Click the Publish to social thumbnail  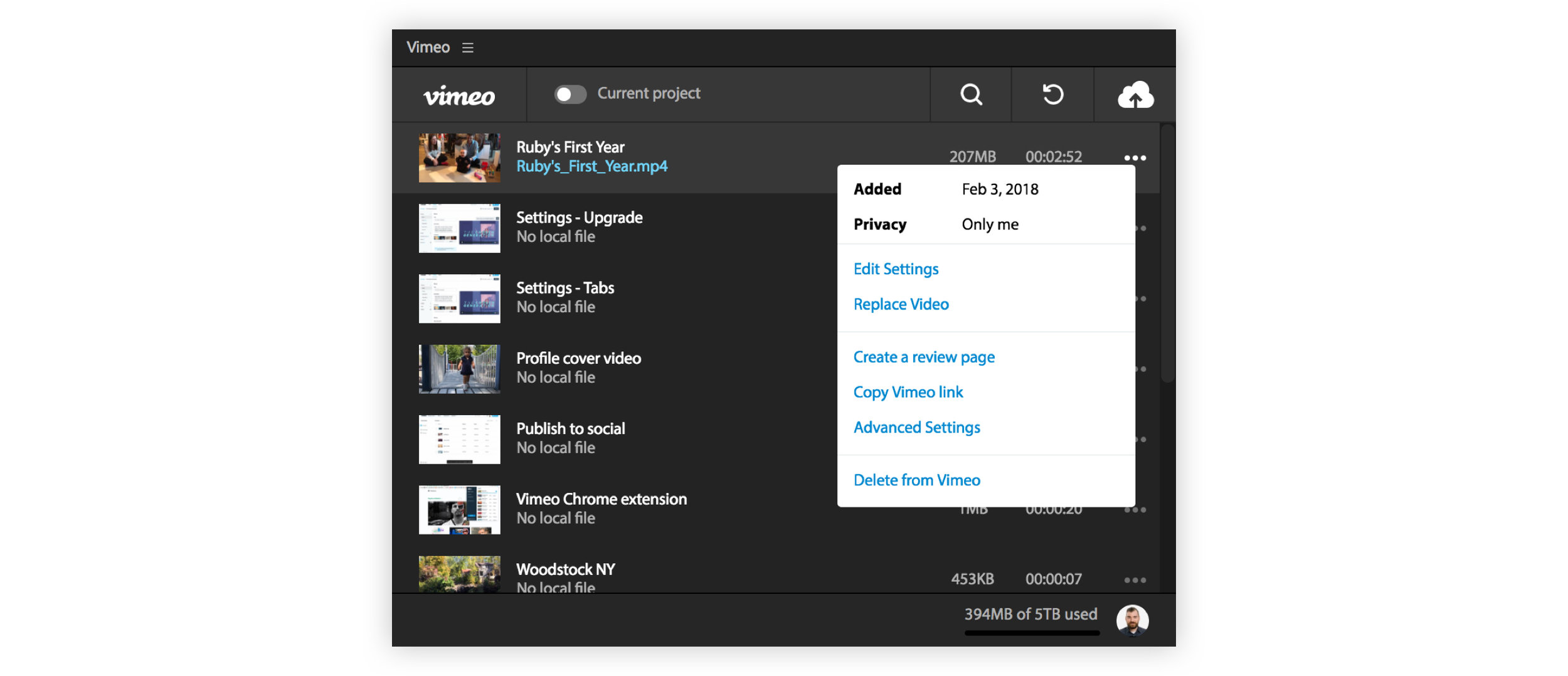[x=459, y=440]
